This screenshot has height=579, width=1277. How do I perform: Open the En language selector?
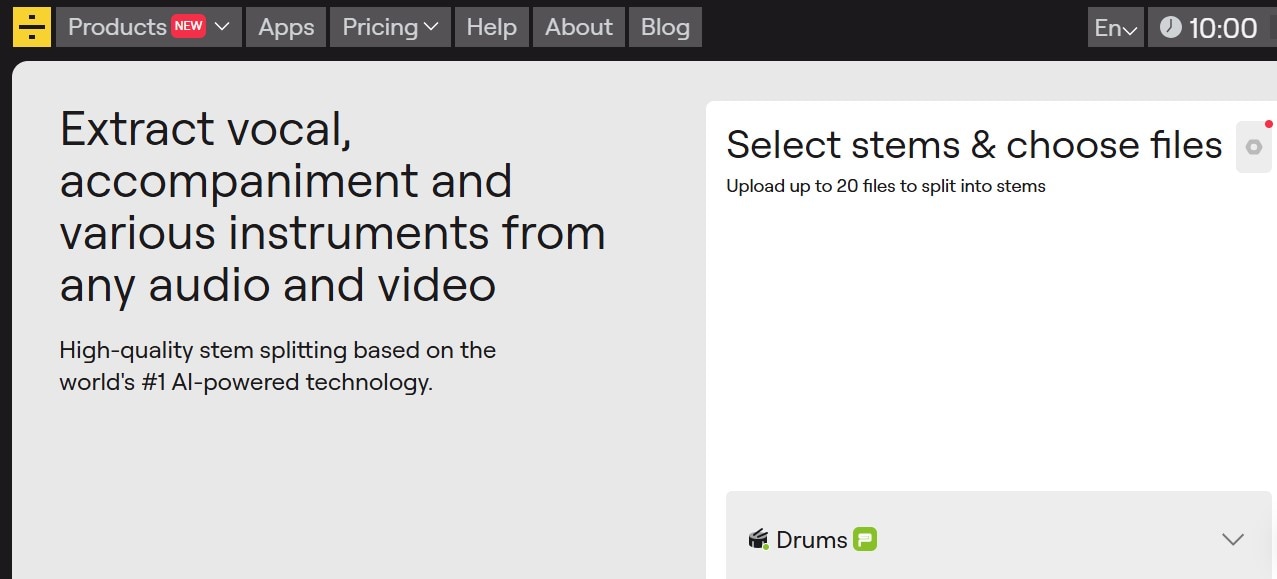1115,27
